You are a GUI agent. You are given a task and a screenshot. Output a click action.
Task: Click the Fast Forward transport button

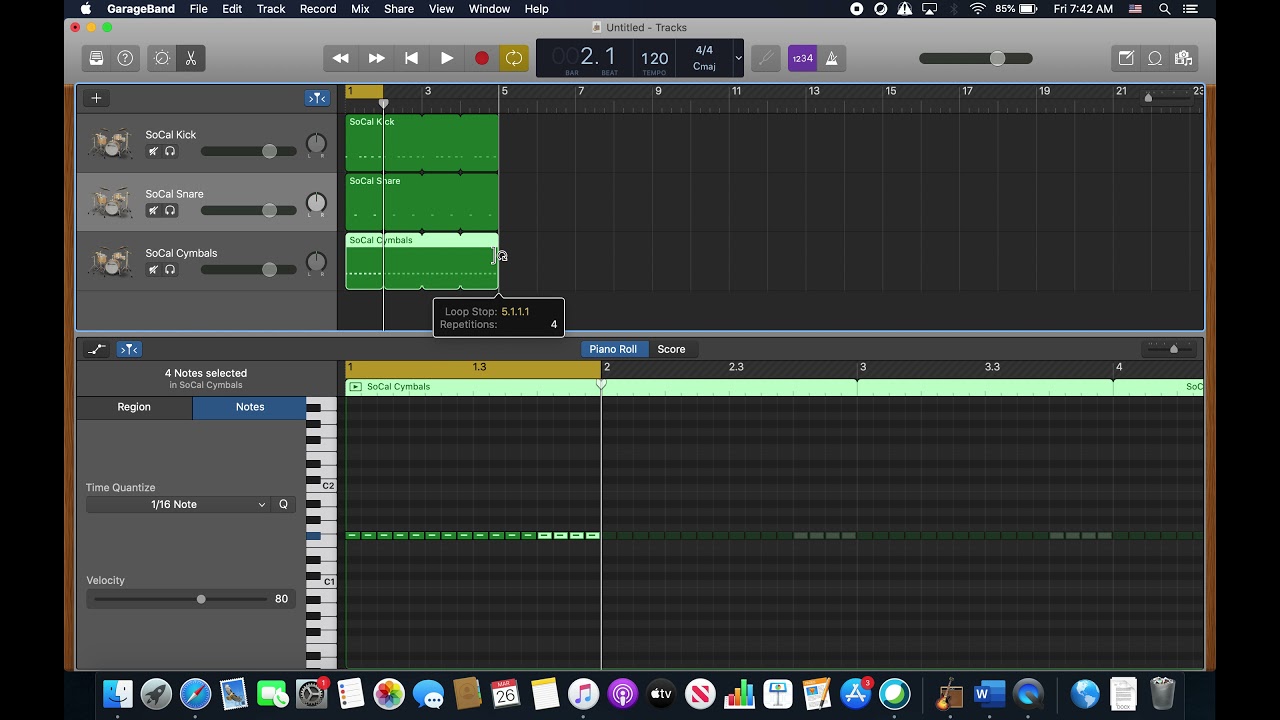[376, 58]
